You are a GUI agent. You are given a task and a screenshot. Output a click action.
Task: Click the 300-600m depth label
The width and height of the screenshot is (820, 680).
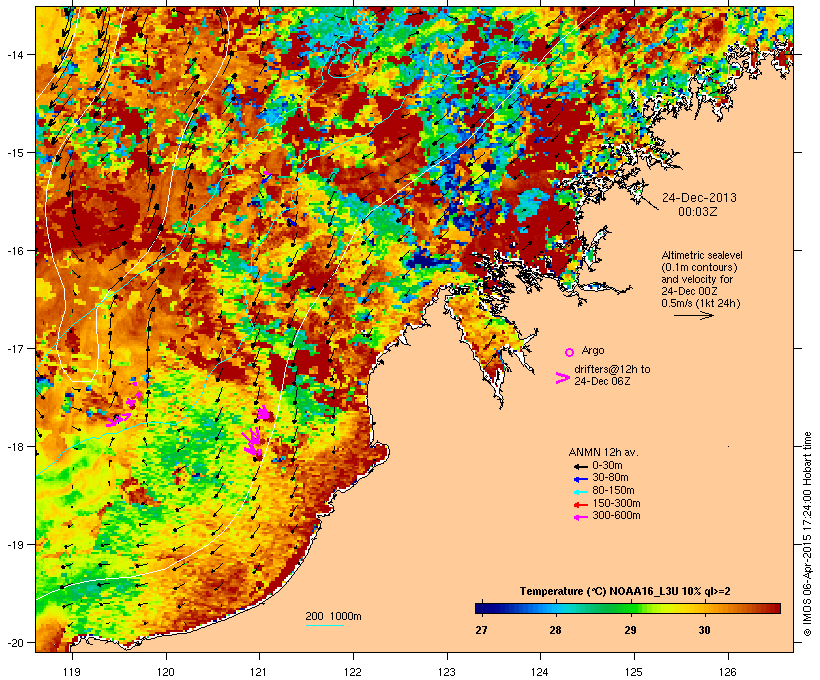pos(616,516)
